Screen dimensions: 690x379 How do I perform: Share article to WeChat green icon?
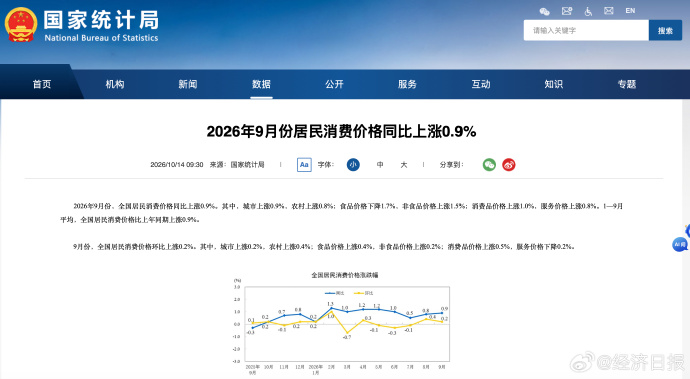[x=489, y=165]
